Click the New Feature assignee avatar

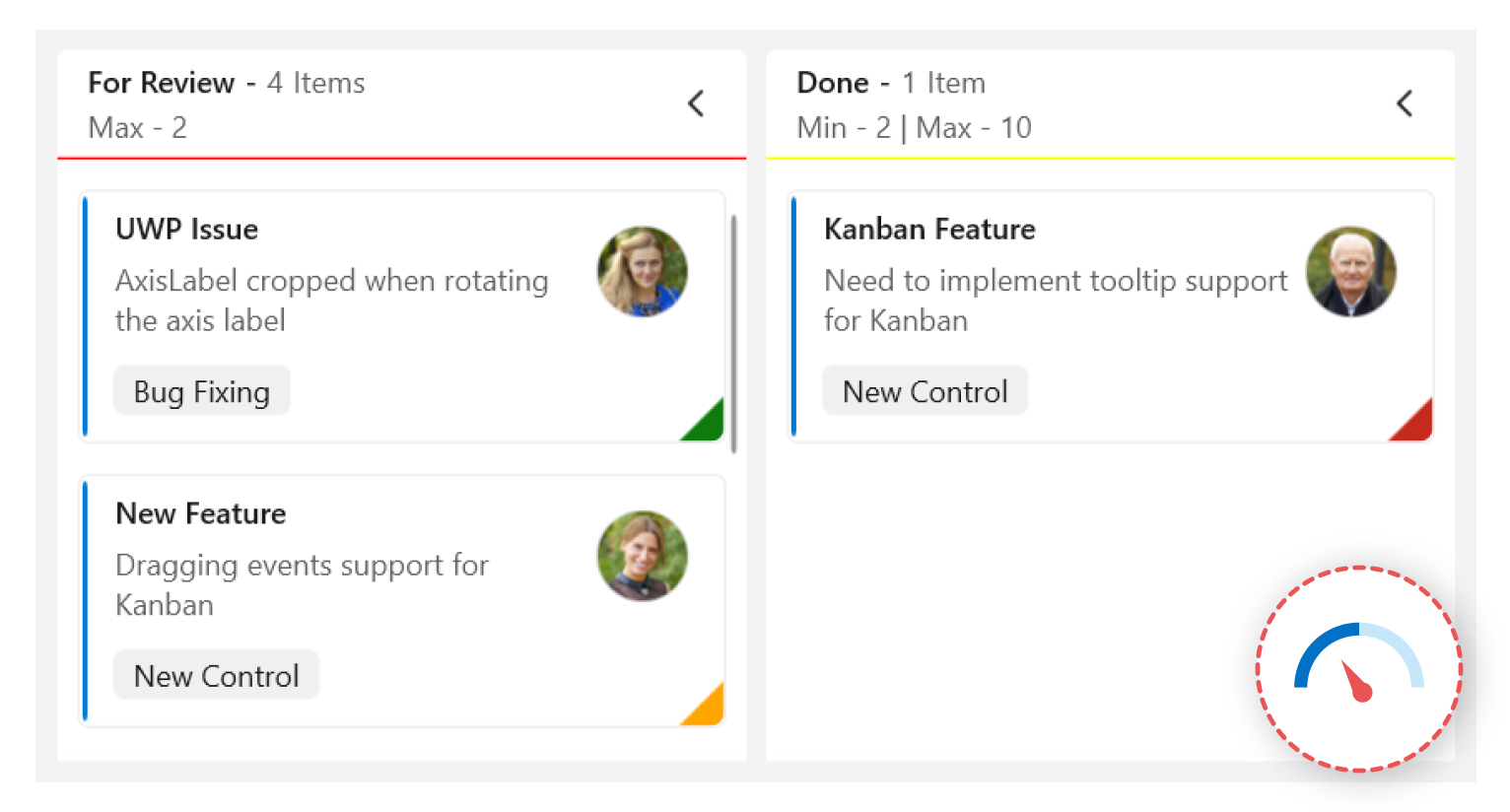[643, 556]
